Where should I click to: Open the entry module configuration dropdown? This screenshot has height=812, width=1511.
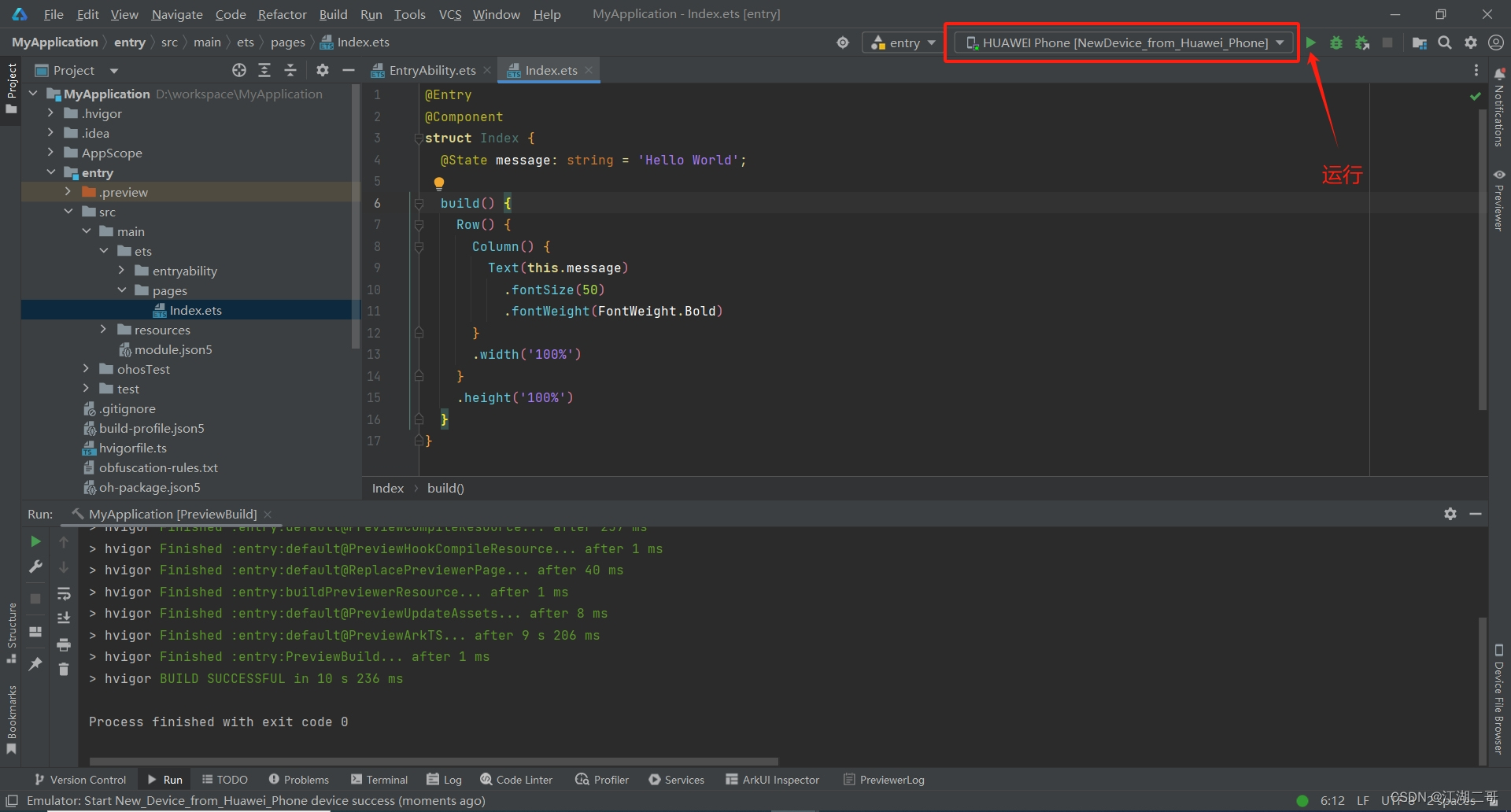(903, 42)
